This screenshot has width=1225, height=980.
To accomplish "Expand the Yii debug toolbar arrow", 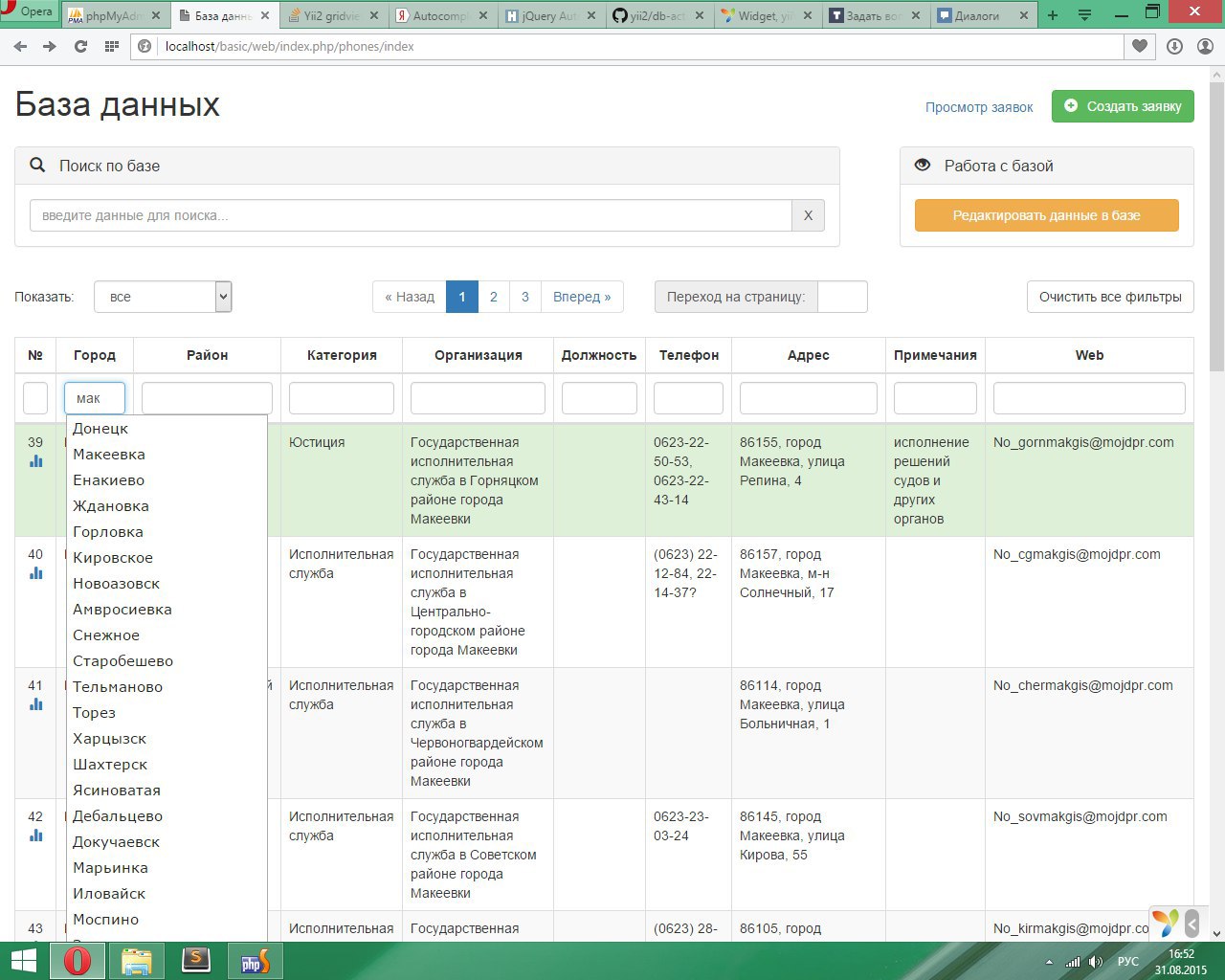I will click(1192, 924).
